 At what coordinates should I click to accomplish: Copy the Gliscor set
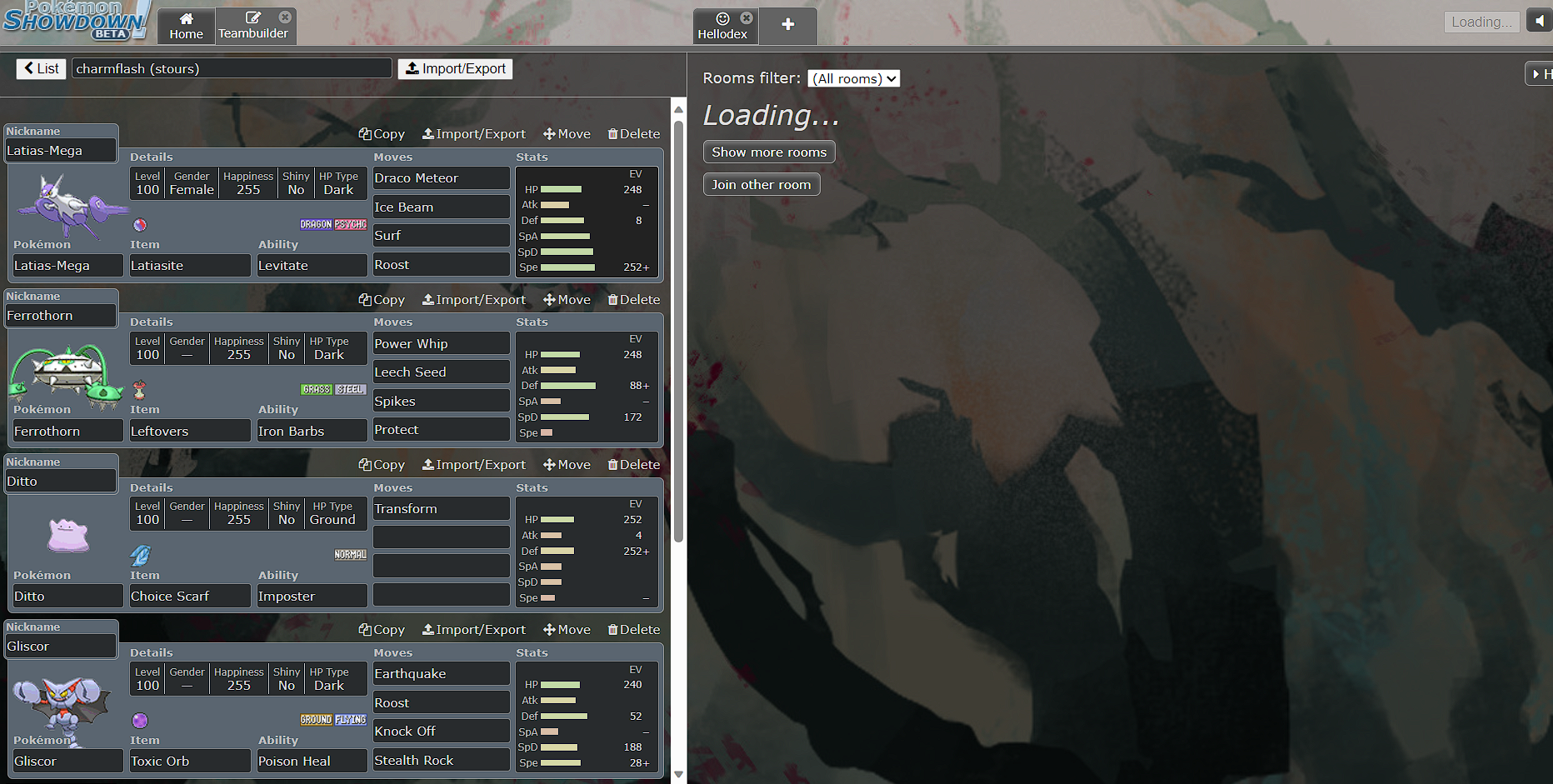pyautogui.click(x=382, y=630)
